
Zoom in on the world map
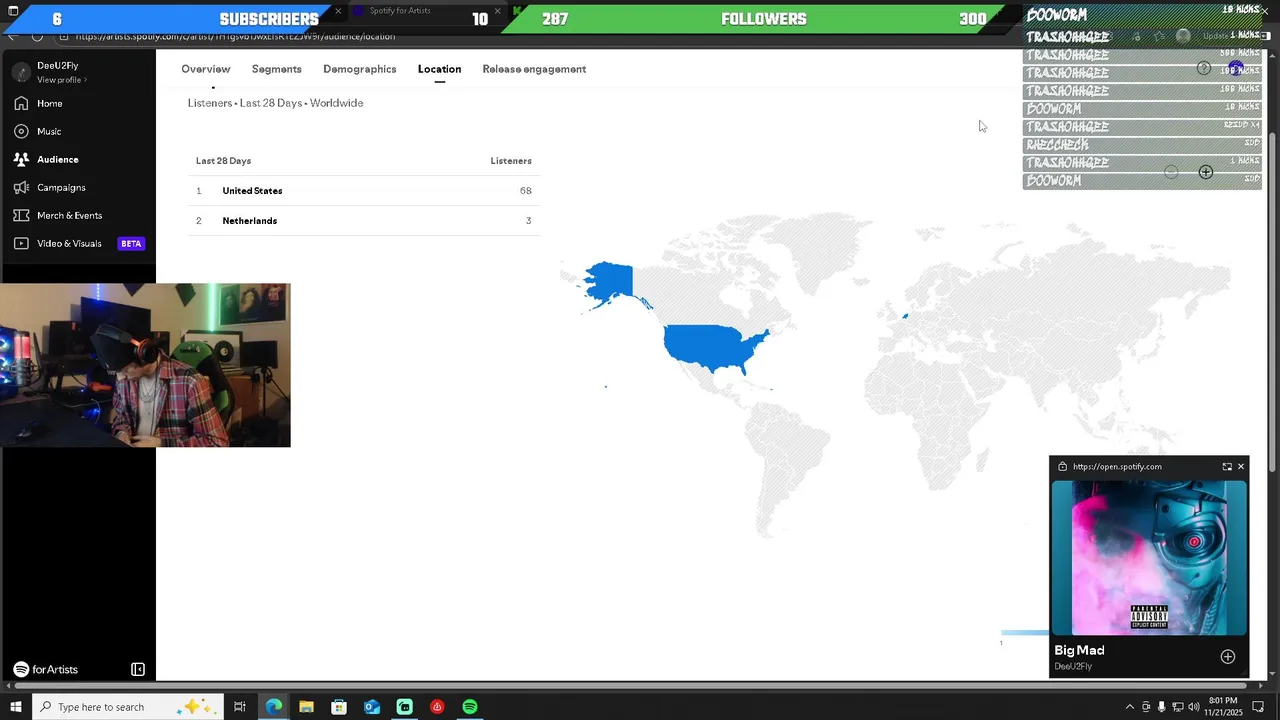coord(1206,172)
